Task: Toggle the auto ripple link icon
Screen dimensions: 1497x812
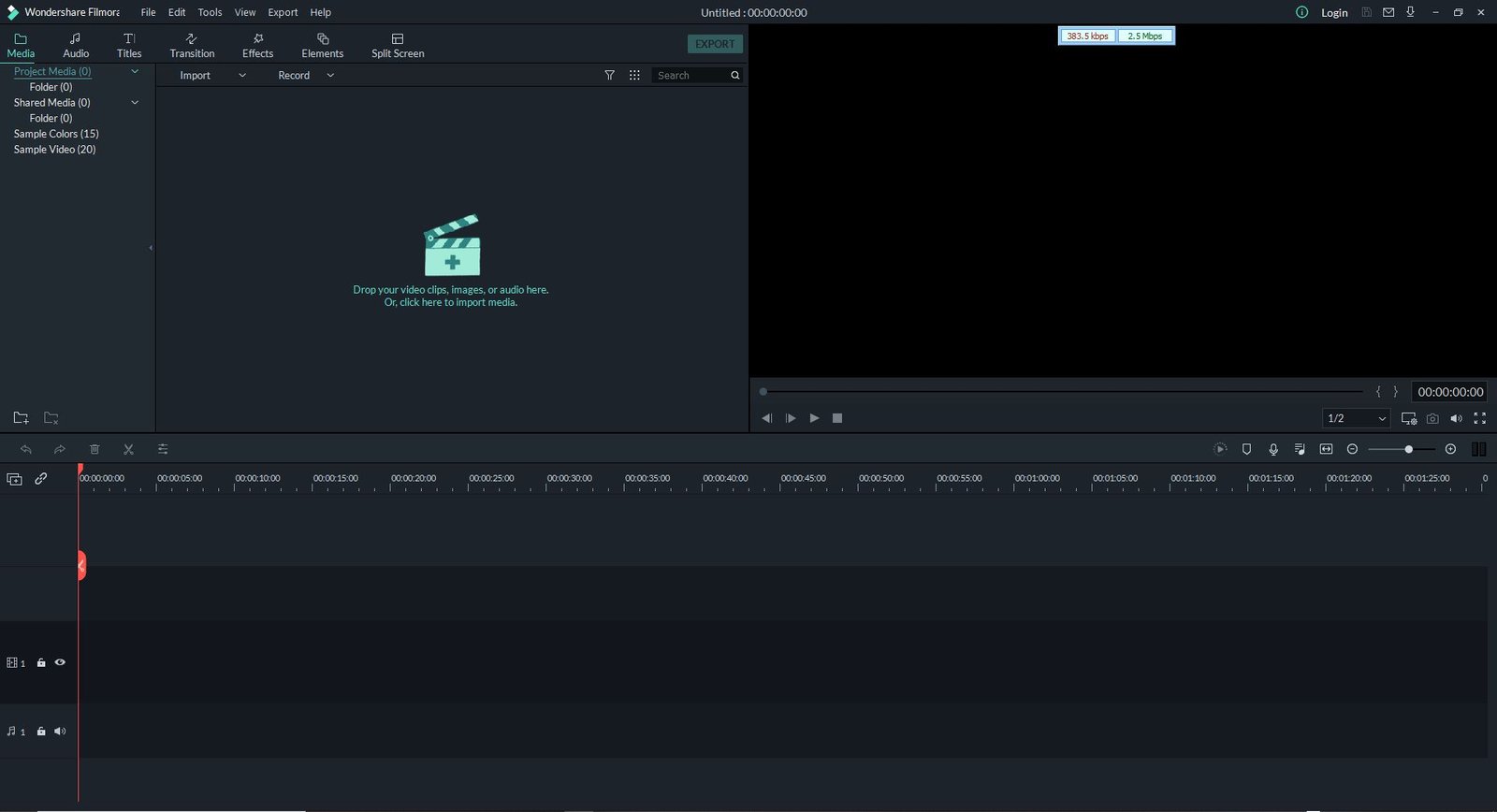Action: [40, 478]
